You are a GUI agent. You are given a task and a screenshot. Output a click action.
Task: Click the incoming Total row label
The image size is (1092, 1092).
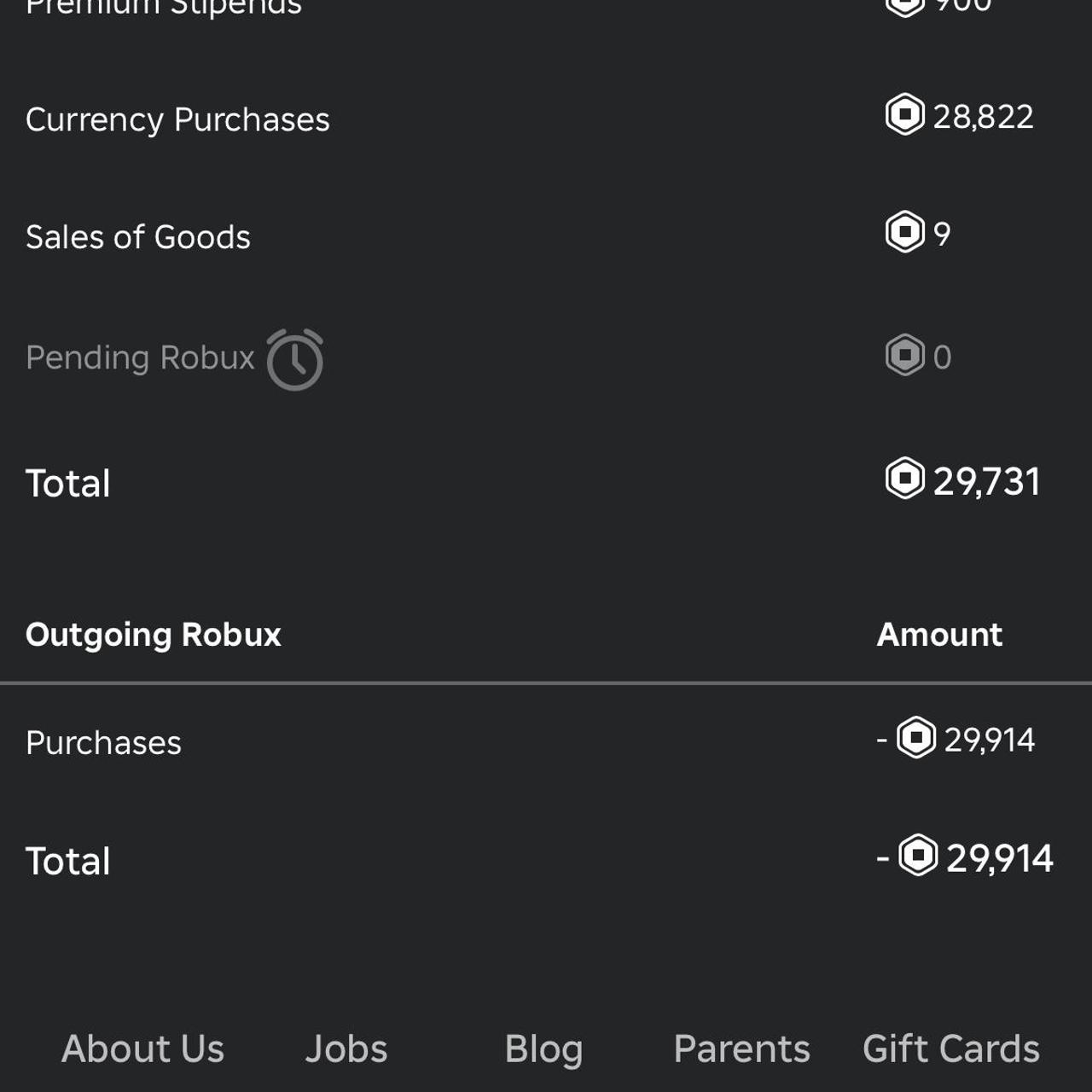click(x=67, y=482)
